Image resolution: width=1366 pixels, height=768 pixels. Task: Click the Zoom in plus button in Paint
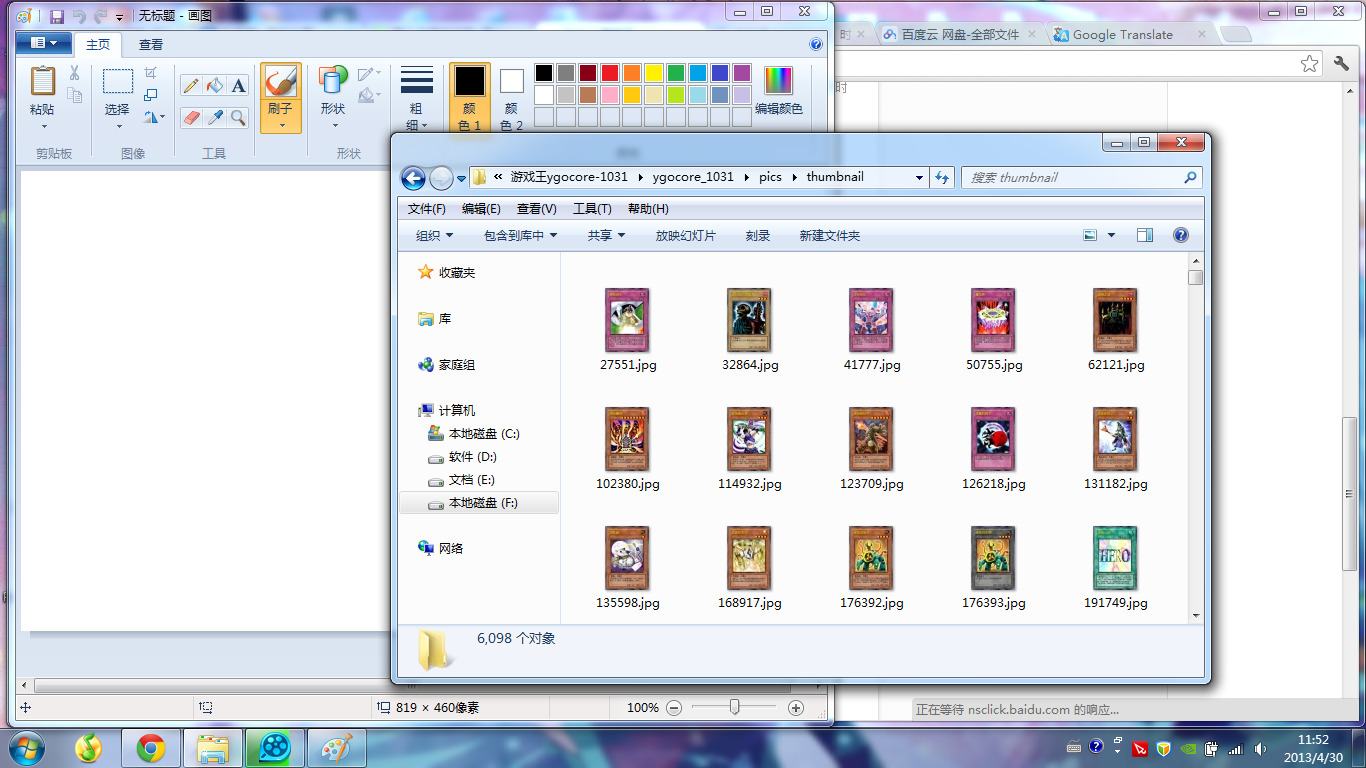click(796, 708)
